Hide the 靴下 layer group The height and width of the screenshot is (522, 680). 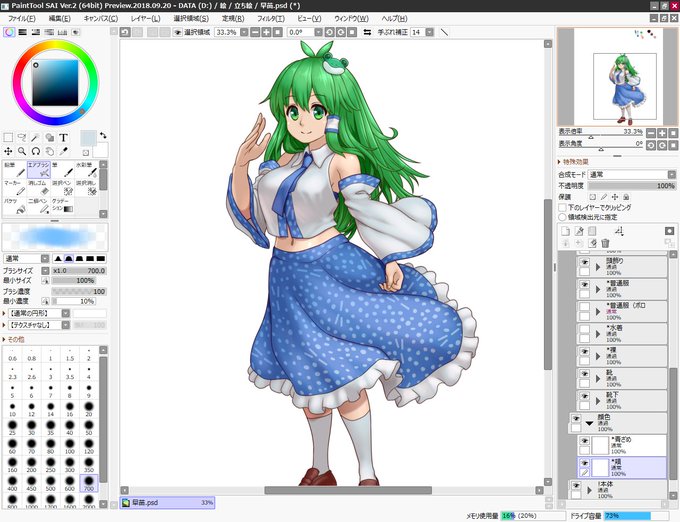point(585,396)
